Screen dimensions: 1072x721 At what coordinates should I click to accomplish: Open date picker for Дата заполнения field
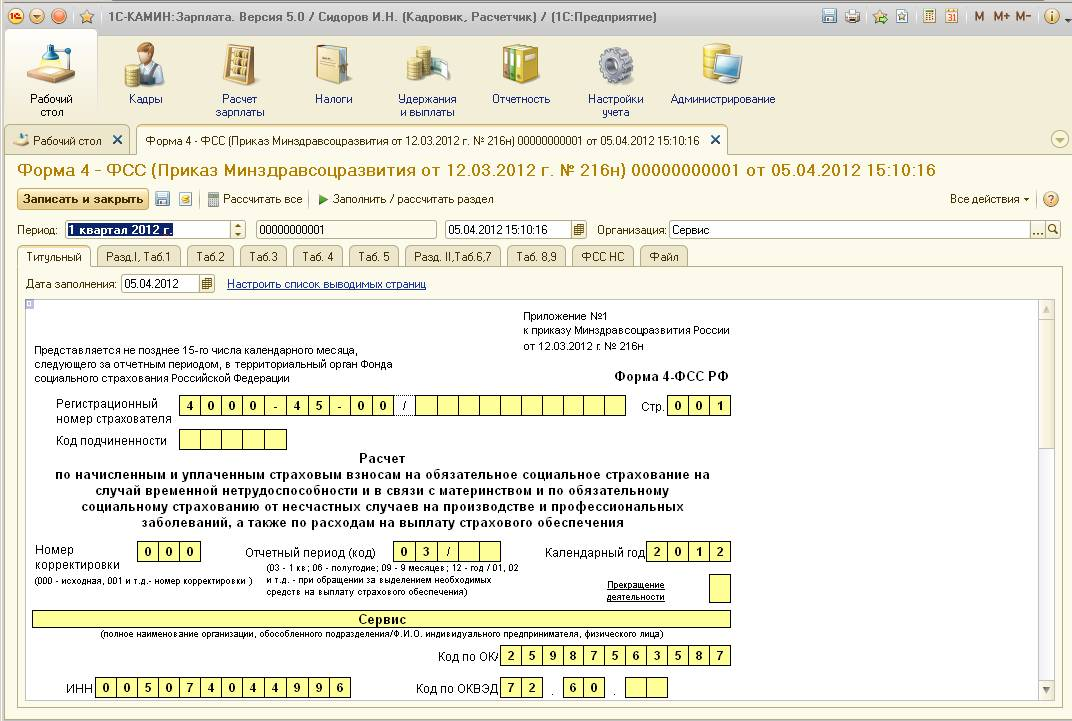[207, 284]
